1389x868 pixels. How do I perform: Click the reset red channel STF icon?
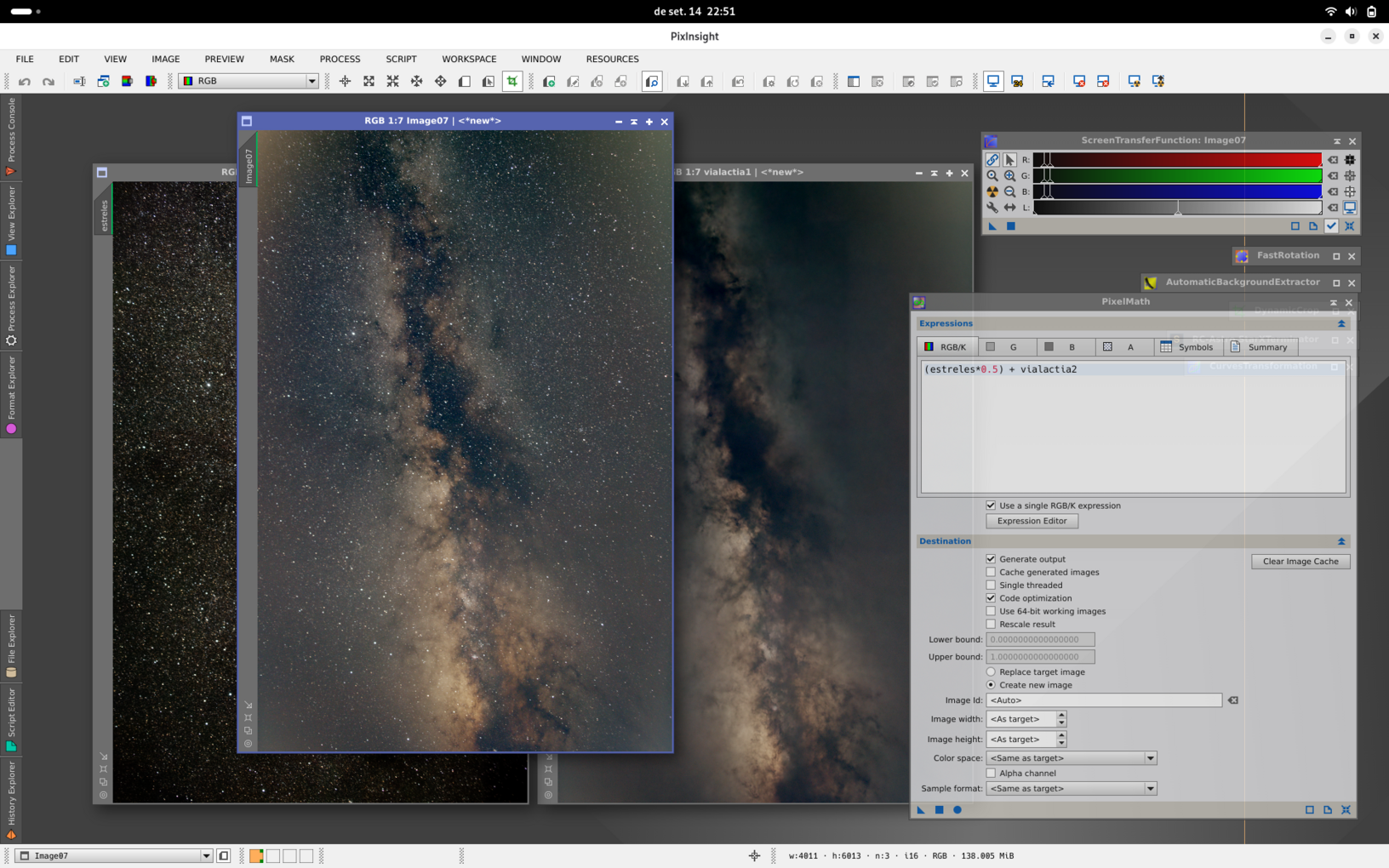pyautogui.click(x=1333, y=160)
